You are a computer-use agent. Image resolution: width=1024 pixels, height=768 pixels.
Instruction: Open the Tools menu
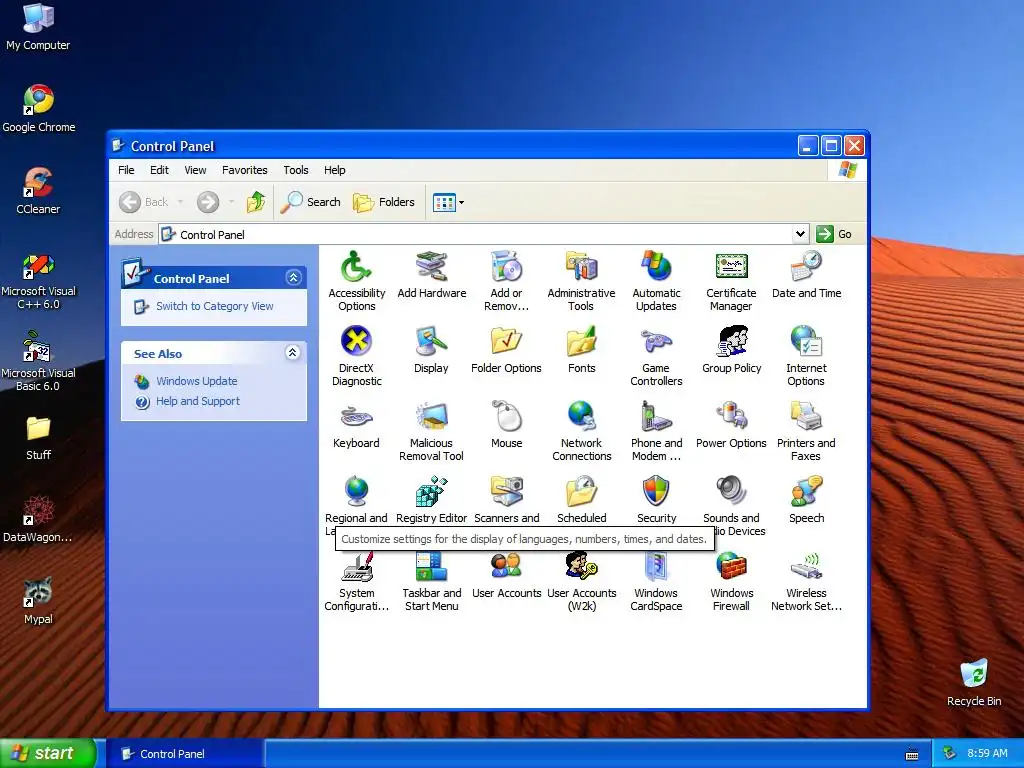click(296, 170)
